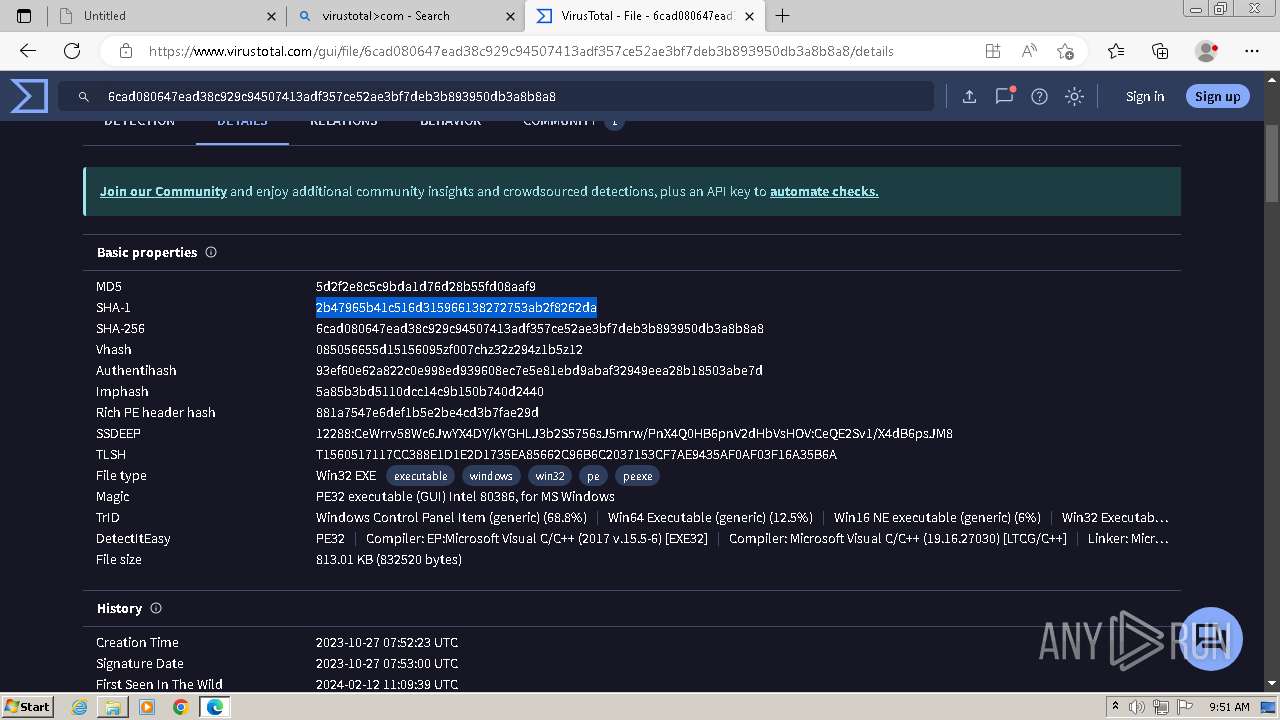Click the Basic properties info icon
The height and width of the screenshot is (720, 1280).
pyautogui.click(x=211, y=252)
